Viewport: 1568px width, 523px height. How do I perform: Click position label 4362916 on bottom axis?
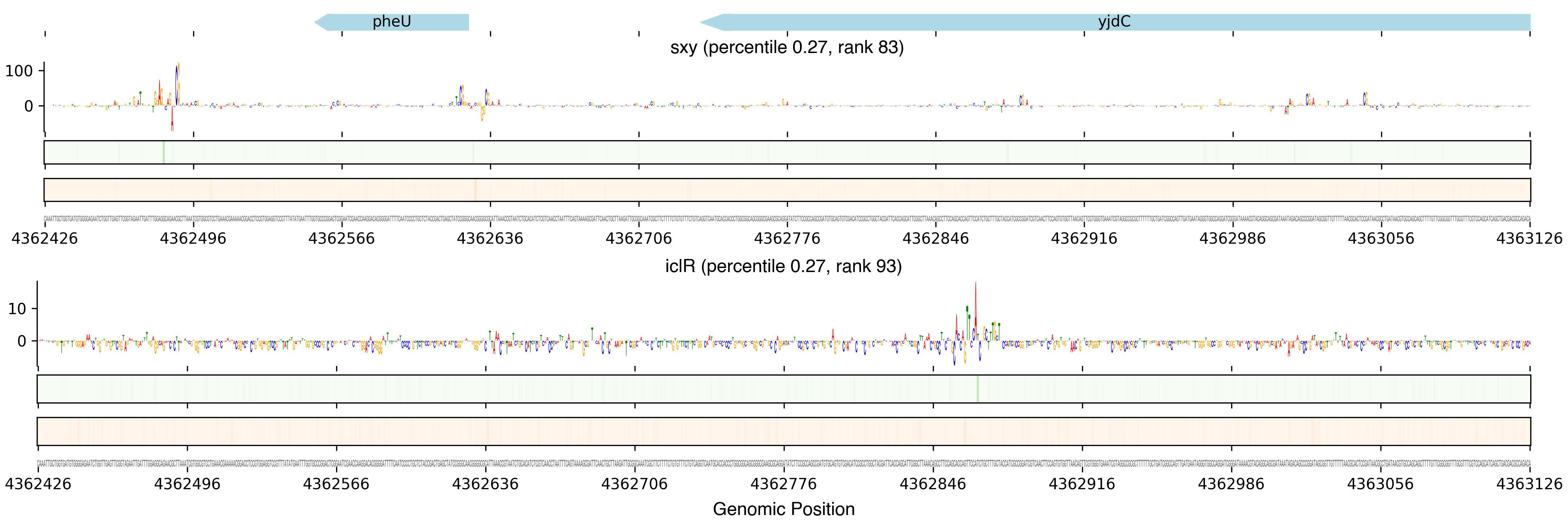coord(1082,484)
